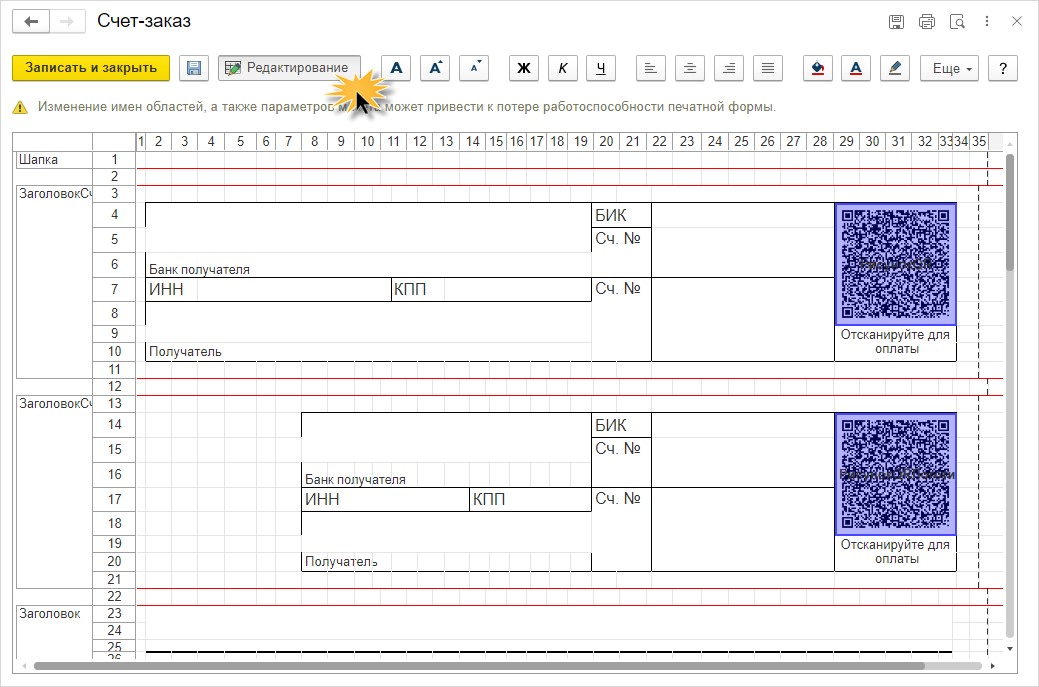Select the upper QR code picture

tap(895, 264)
